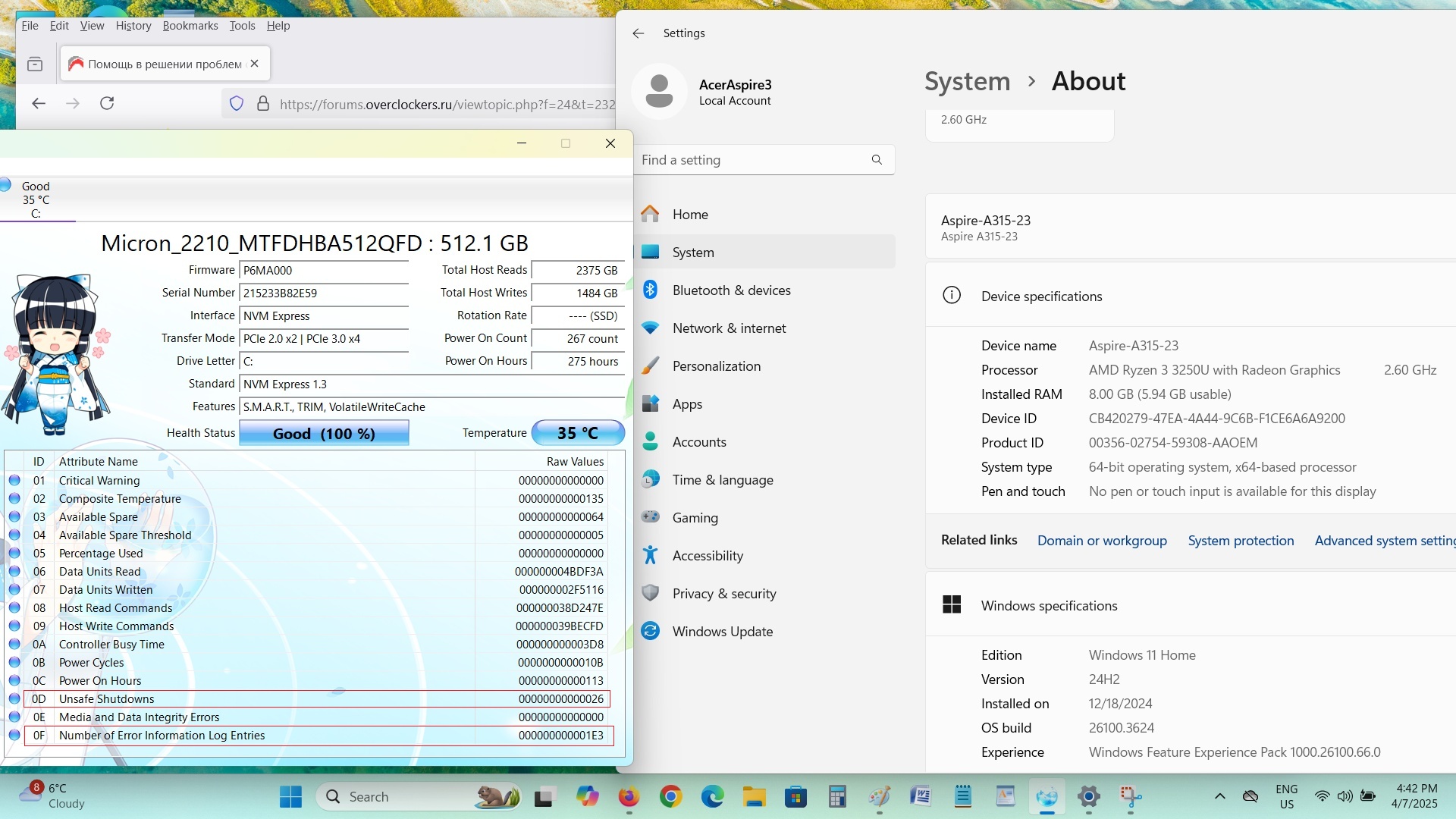This screenshot has height=819, width=1456.
Task: Open Domain or workgroup link
Action: tap(1101, 541)
